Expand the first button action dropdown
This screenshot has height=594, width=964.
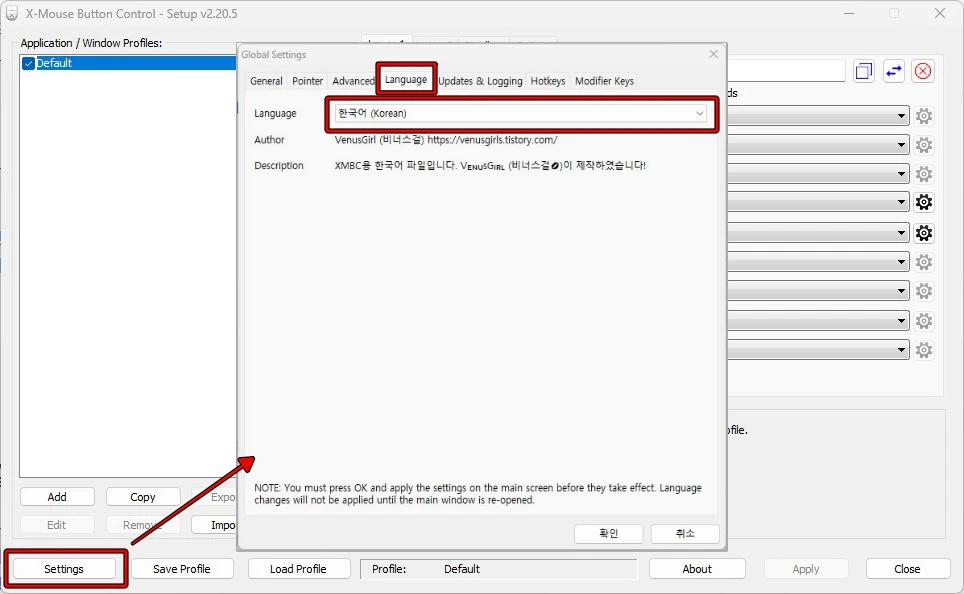click(901, 116)
